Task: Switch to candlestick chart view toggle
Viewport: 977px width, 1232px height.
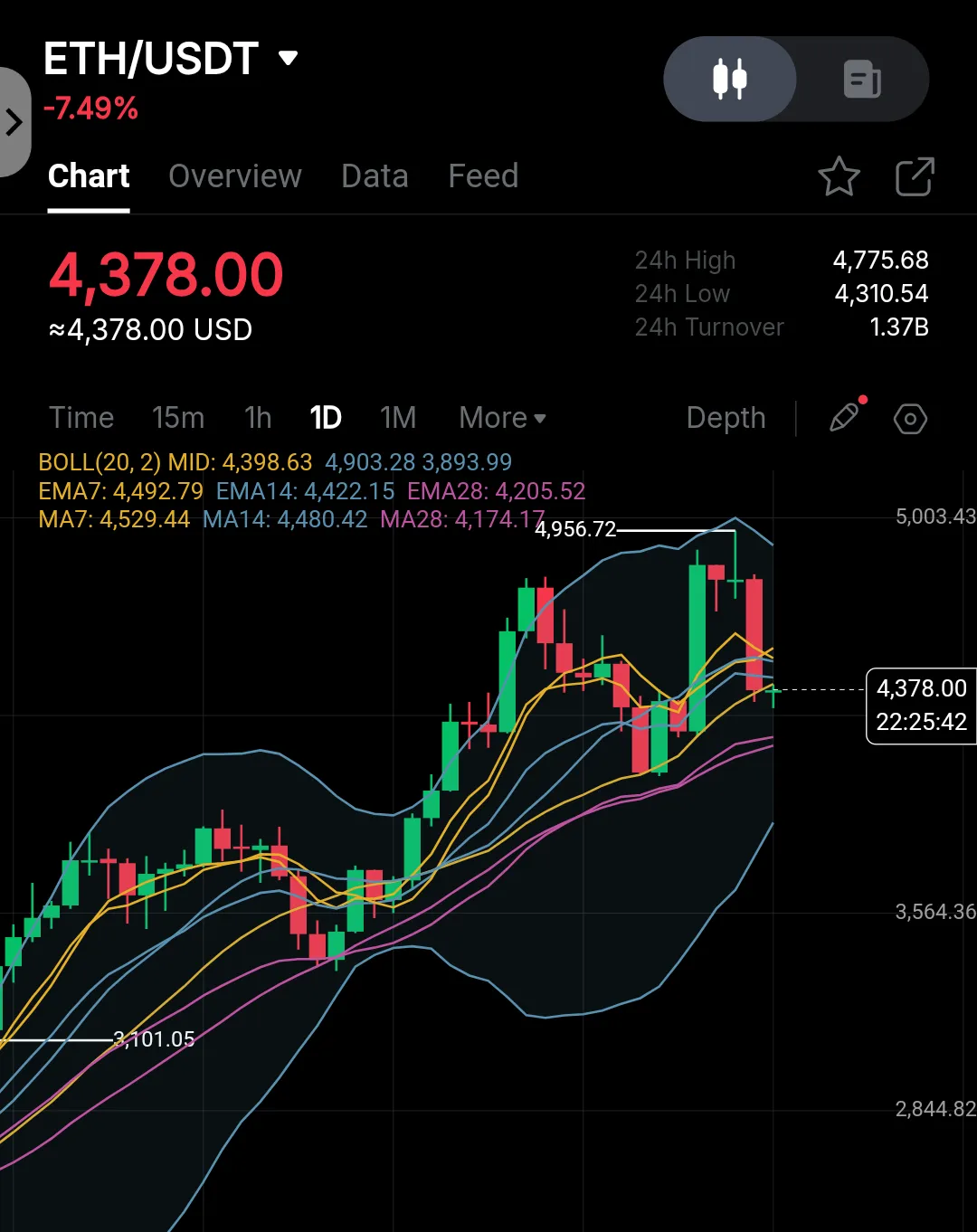Action: click(x=730, y=79)
